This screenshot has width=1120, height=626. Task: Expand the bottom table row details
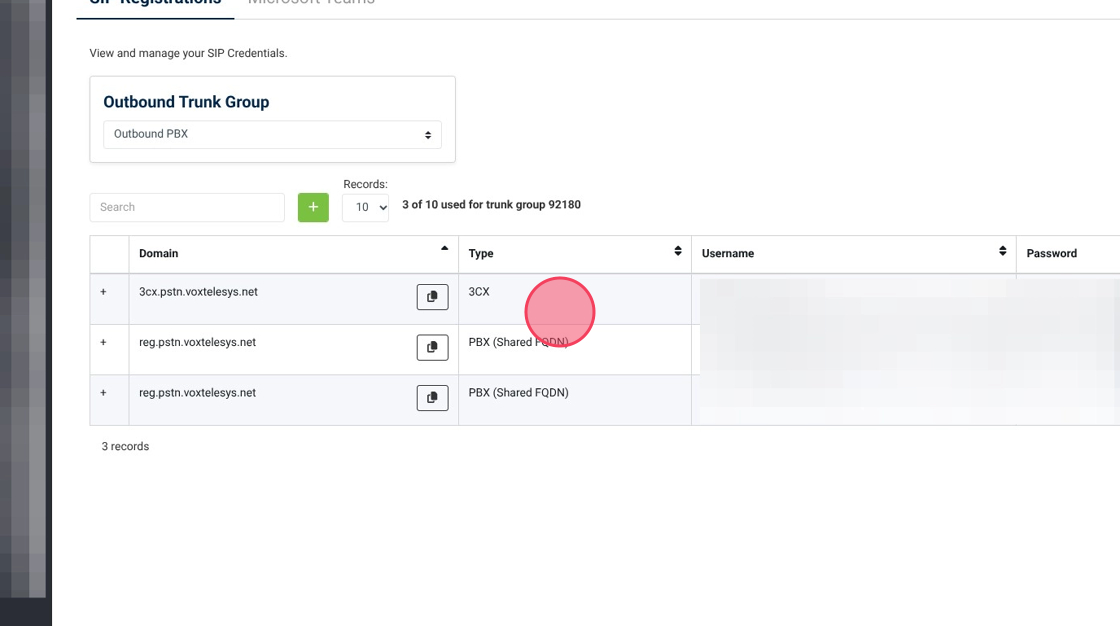pyautogui.click(x=103, y=393)
